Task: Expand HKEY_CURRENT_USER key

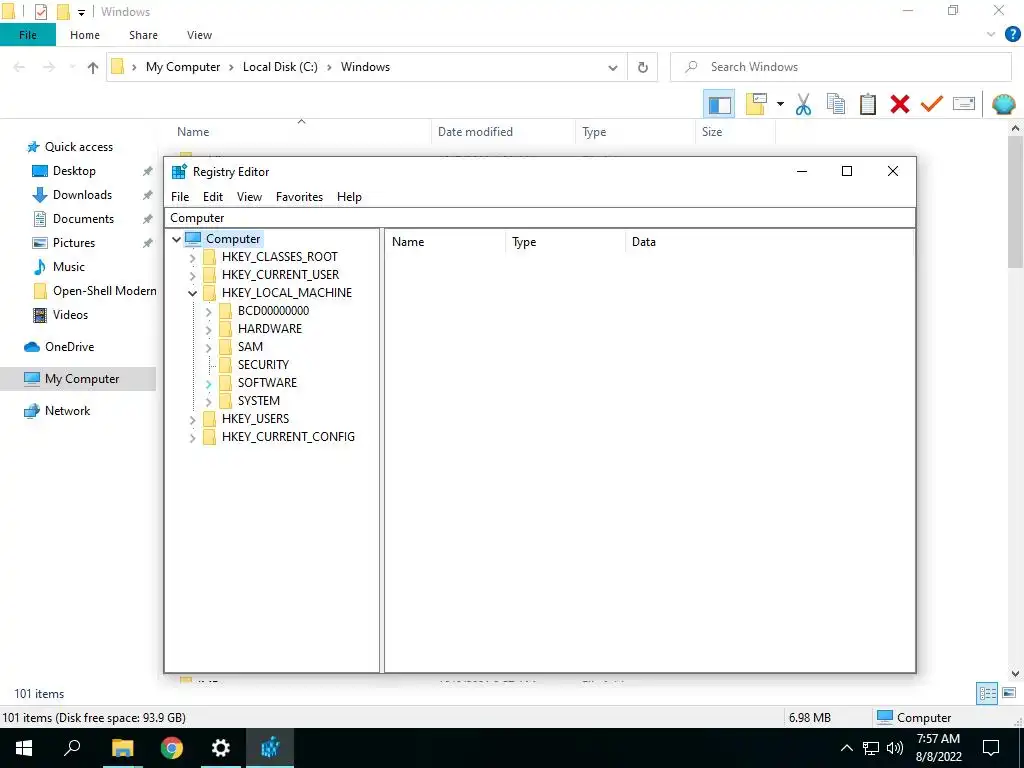Action: [x=193, y=276]
